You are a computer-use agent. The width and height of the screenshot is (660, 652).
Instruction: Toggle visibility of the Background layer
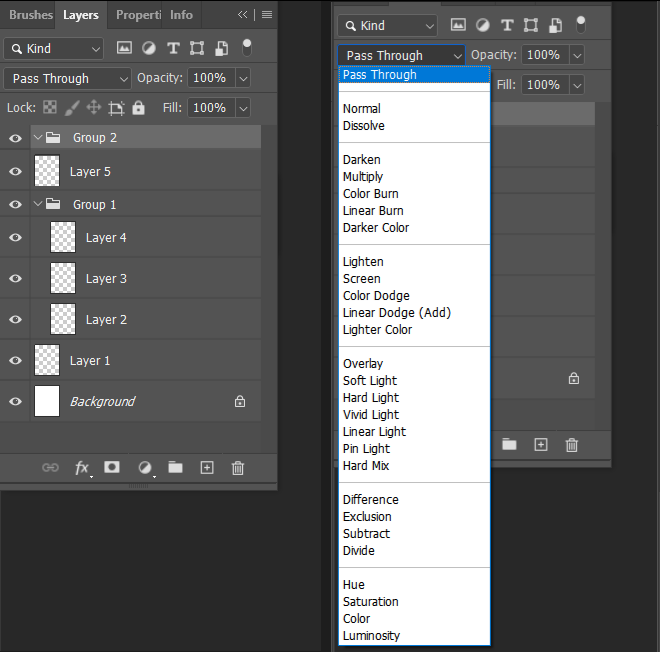pos(15,401)
